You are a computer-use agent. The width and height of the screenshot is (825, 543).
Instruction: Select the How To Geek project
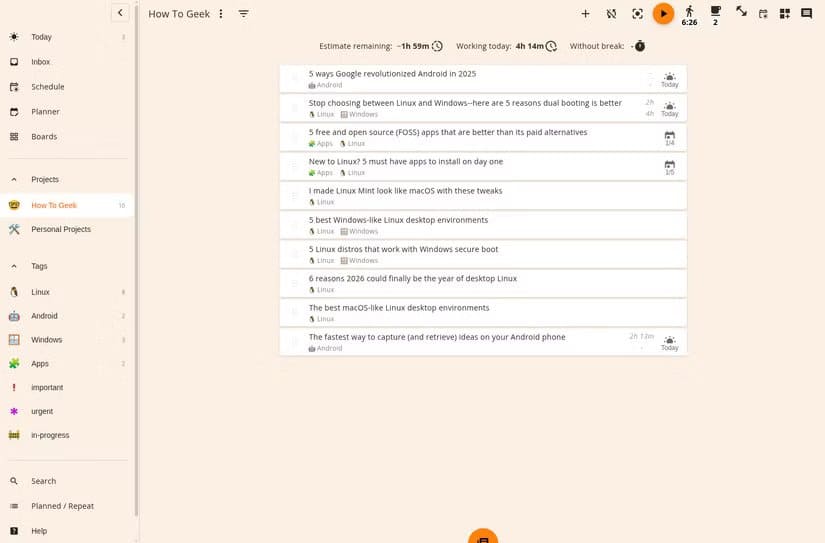click(x=67, y=205)
